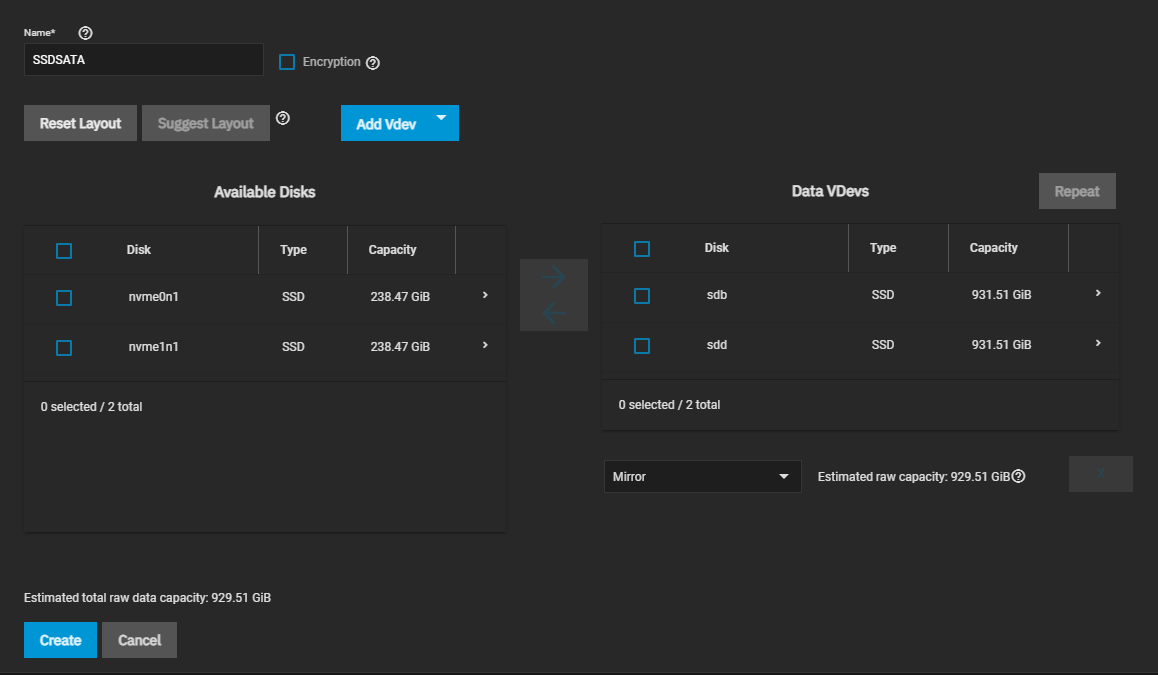This screenshot has height=675, width=1158.
Task: Open help icon for estimated raw capacity
Action: pos(1018,476)
